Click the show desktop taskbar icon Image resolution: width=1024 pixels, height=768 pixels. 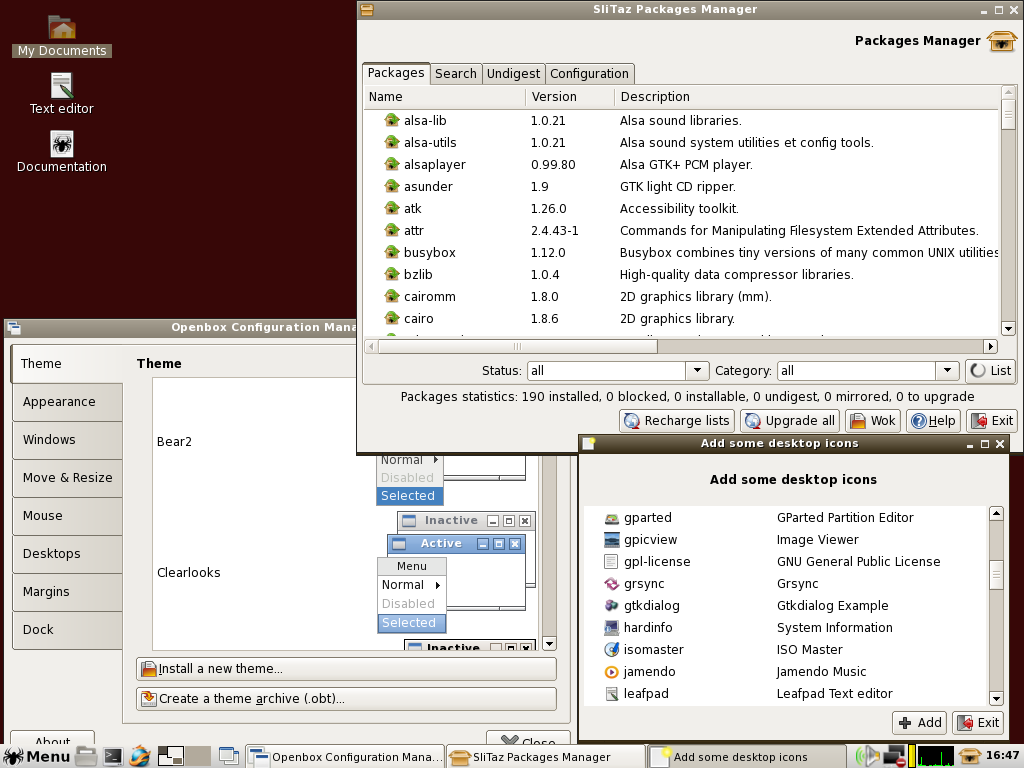(x=229, y=756)
